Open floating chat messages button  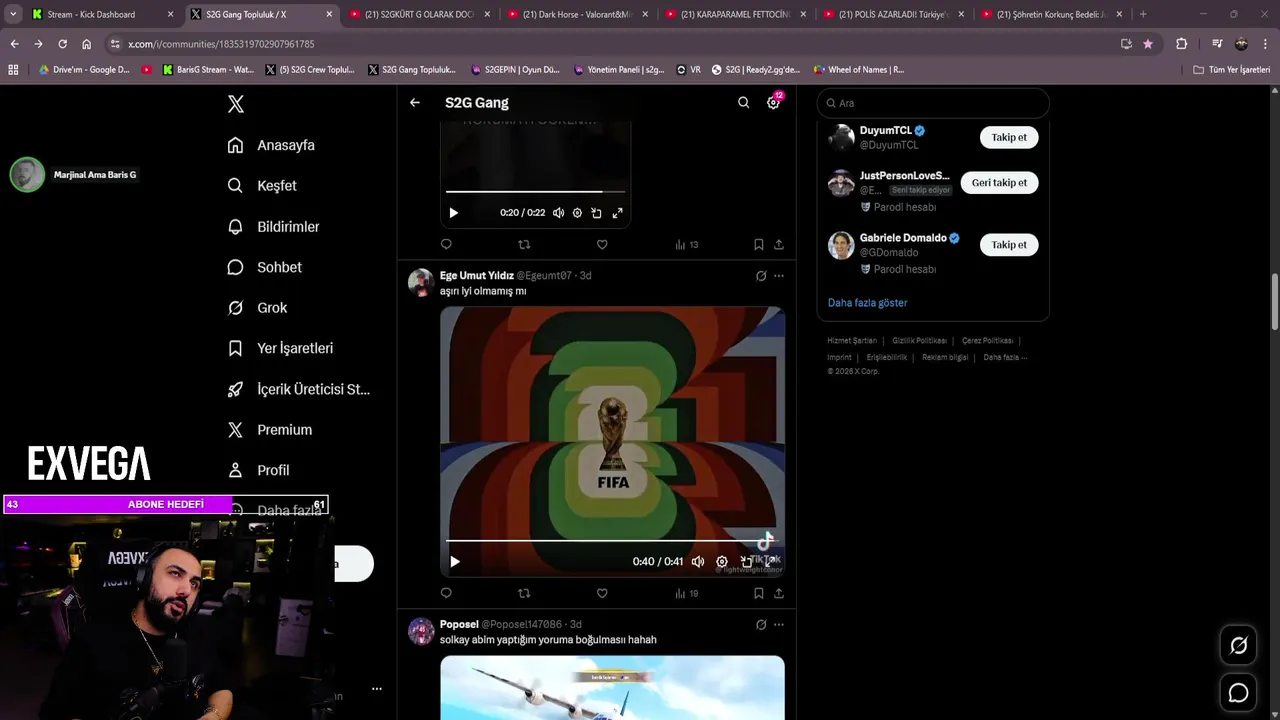click(1238, 693)
